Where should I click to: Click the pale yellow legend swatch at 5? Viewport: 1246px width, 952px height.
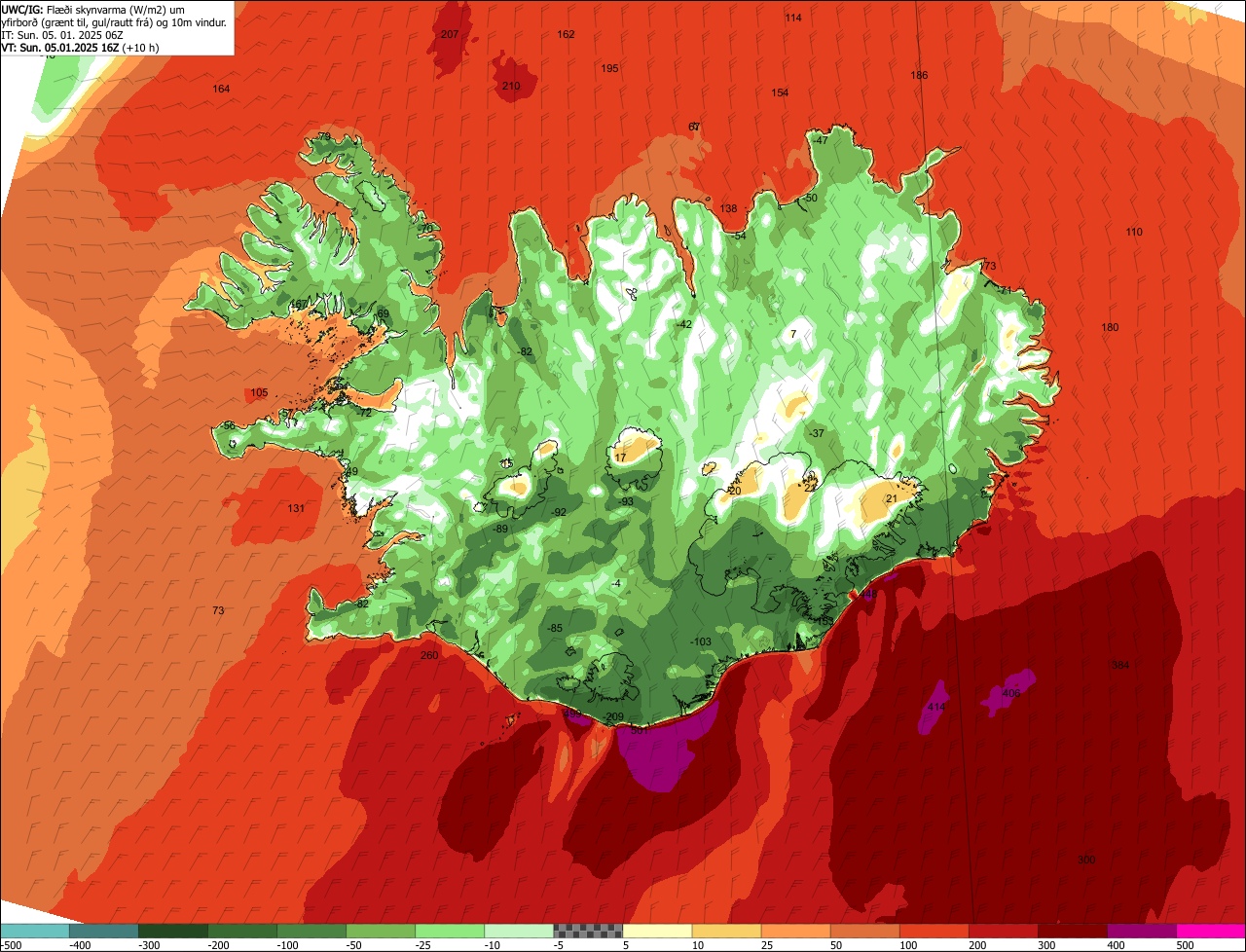coord(657,931)
